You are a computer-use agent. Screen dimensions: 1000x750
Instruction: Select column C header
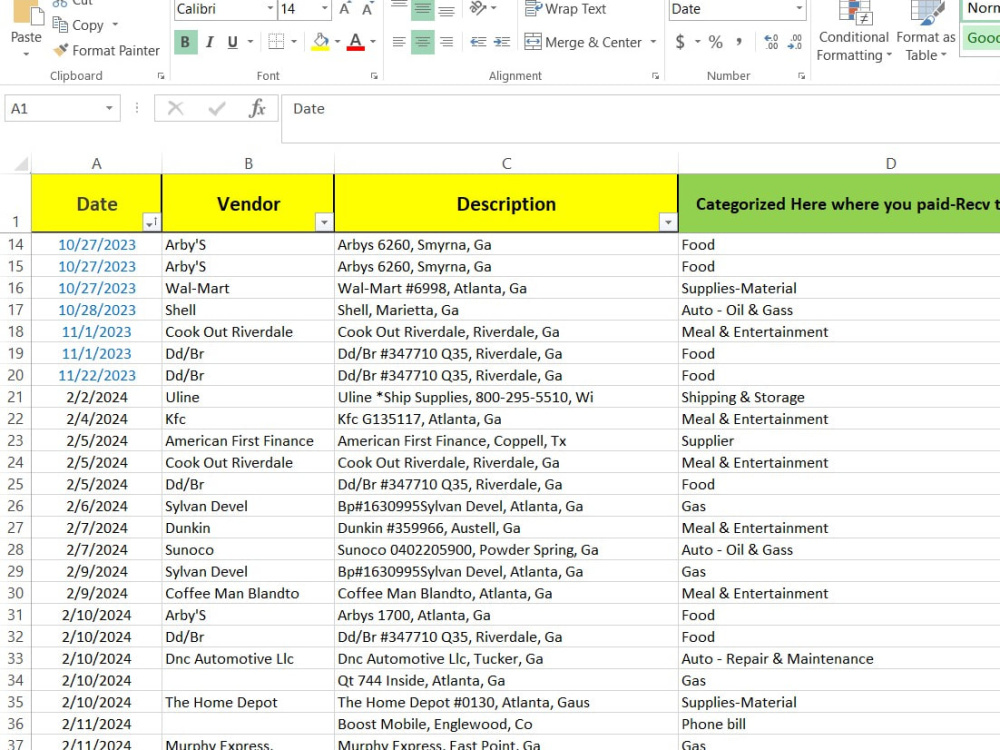[x=506, y=164]
